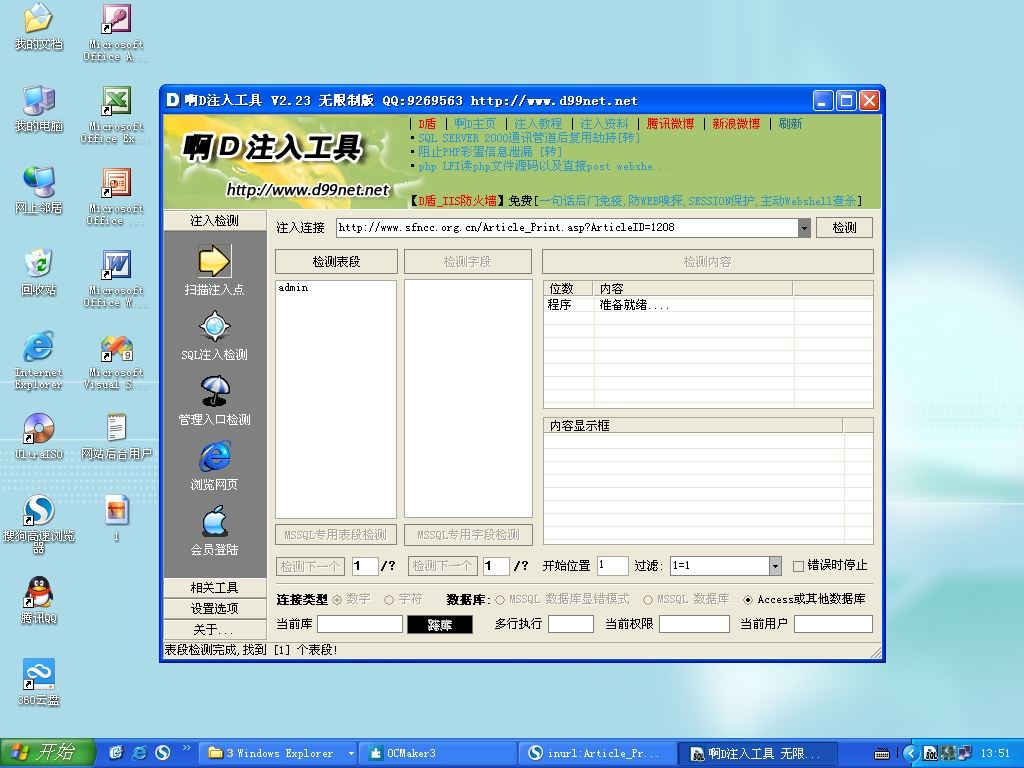The width and height of the screenshot is (1024, 768).
Task: Open the 新浪微博 header link
Action: click(736, 123)
